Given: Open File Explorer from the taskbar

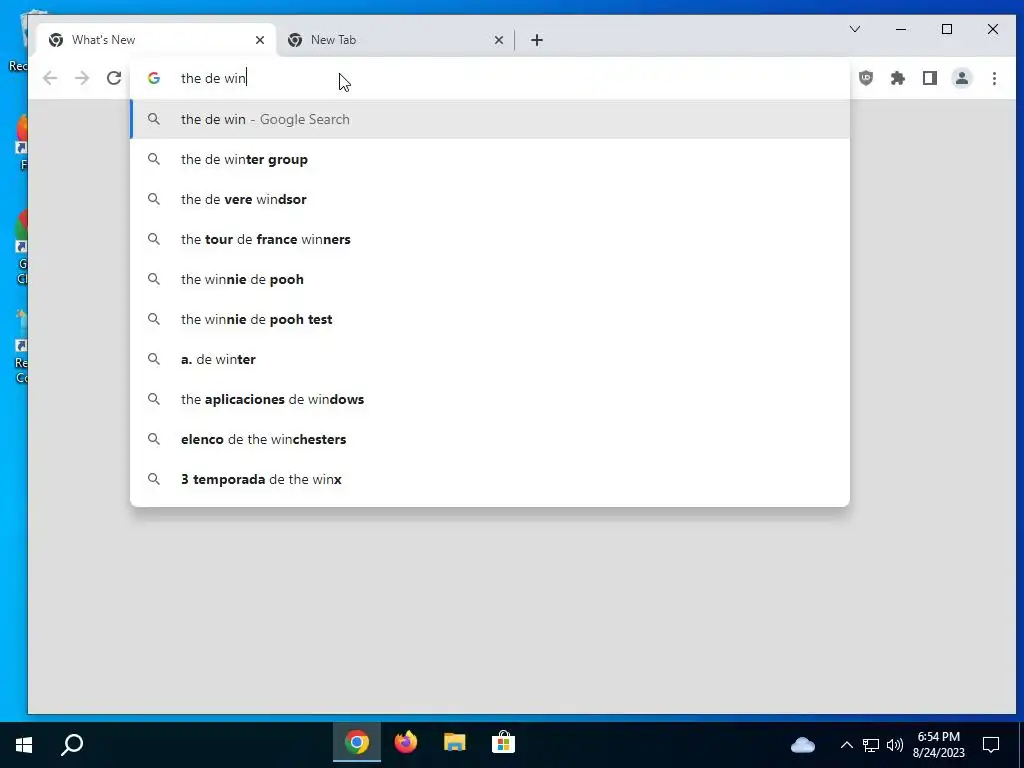Looking at the screenshot, I should 455,743.
